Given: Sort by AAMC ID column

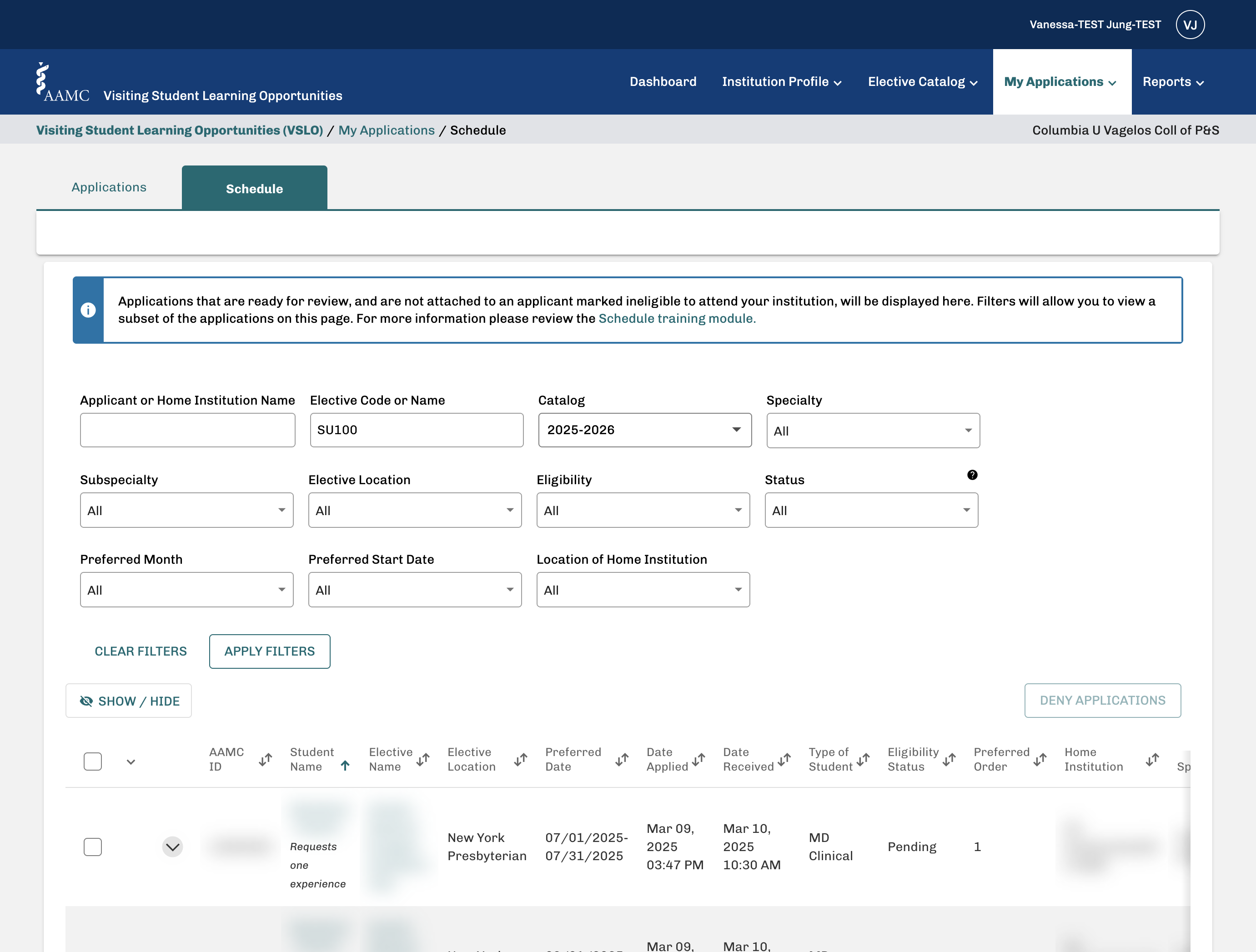Looking at the screenshot, I should (265, 759).
